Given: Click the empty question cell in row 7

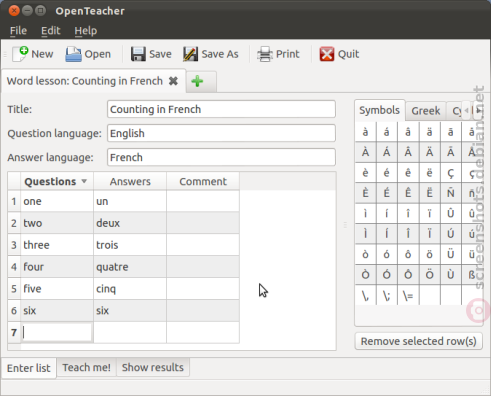Looking at the screenshot, I should [x=57, y=332].
